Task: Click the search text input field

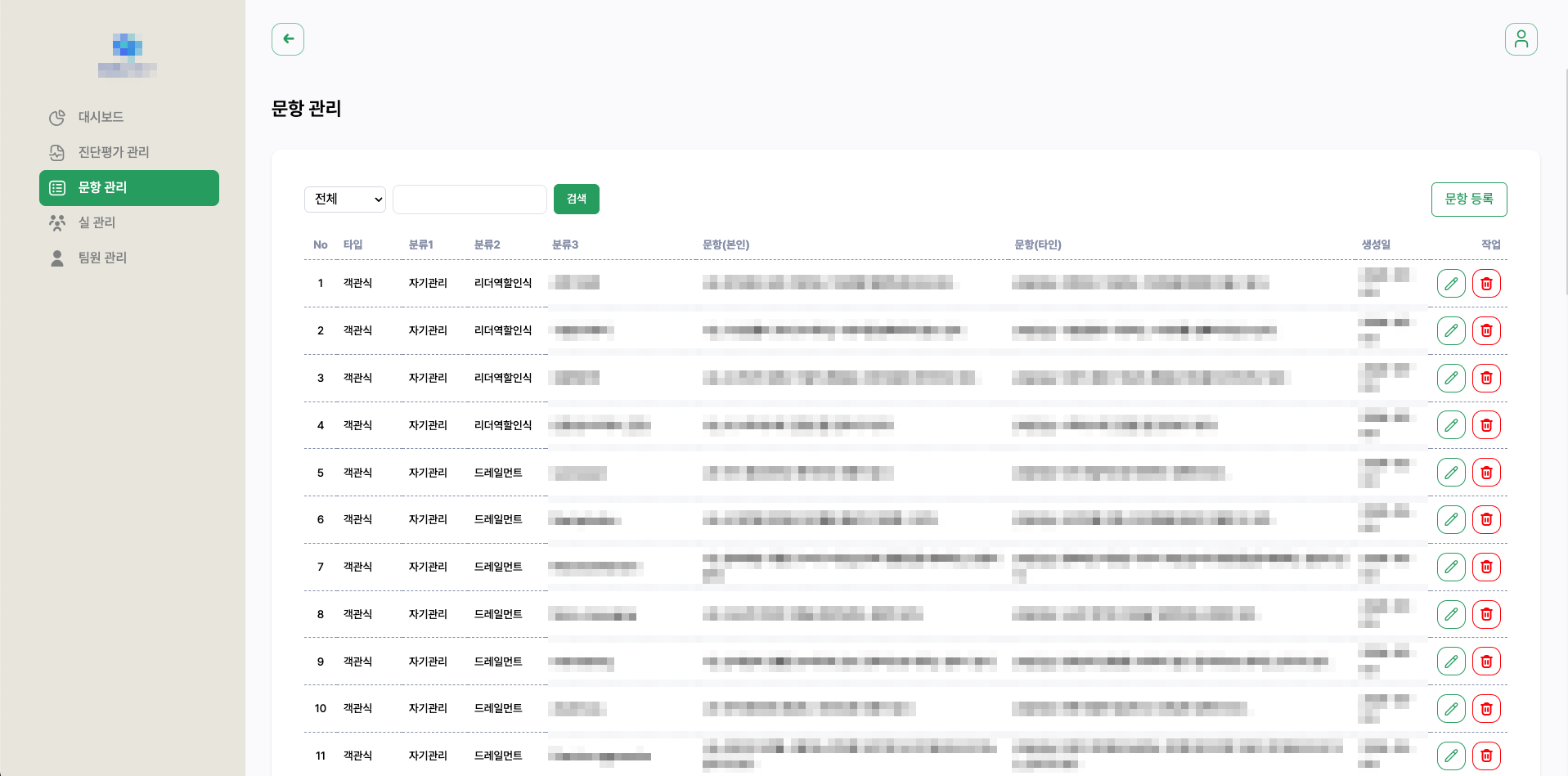Action: [470, 200]
